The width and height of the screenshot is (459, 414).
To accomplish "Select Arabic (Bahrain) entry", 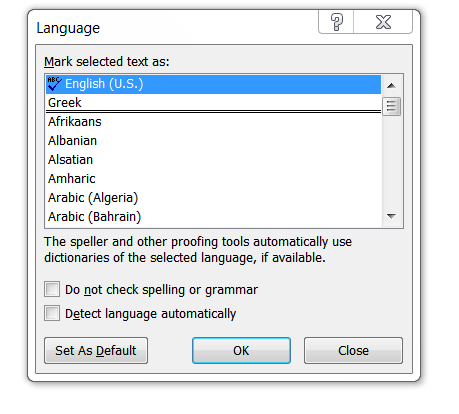I will (213, 217).
